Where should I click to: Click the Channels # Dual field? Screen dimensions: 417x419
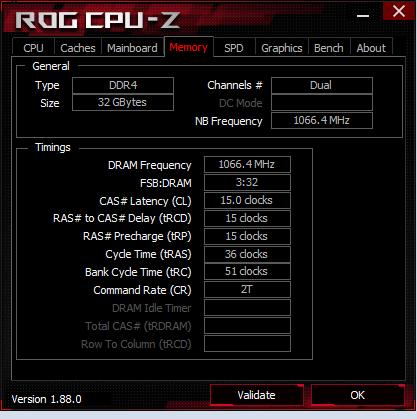coord(322,85)
